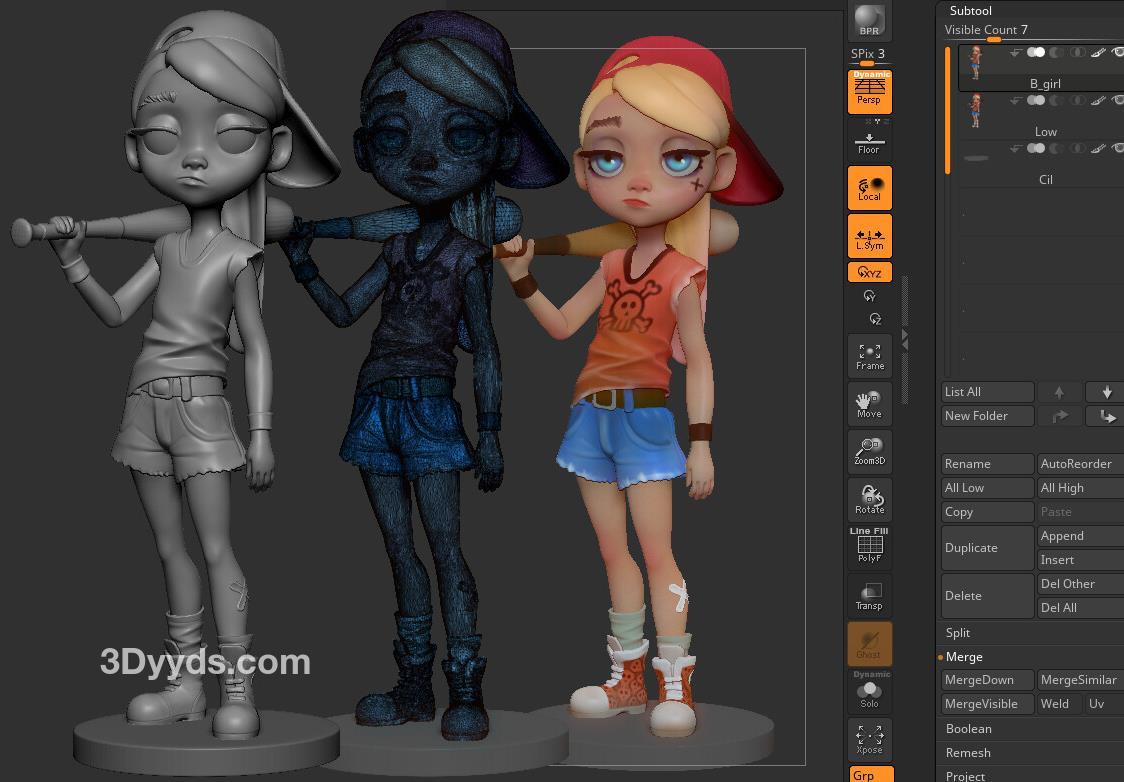The image size is (1124, 782).
Task: Select the Move view tool
Action: tap(869, 404)
